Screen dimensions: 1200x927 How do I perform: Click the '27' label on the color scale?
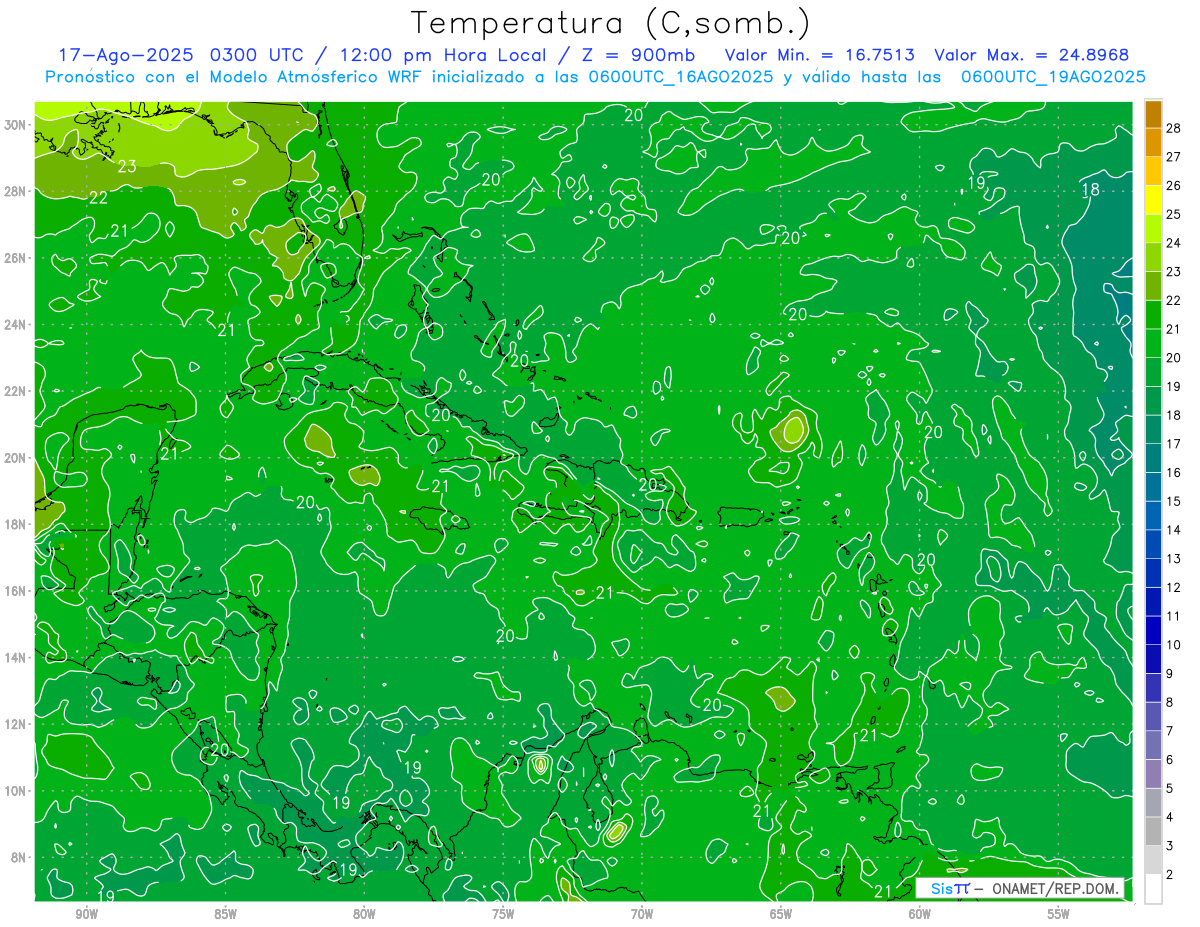click(x=1174, y=157)
